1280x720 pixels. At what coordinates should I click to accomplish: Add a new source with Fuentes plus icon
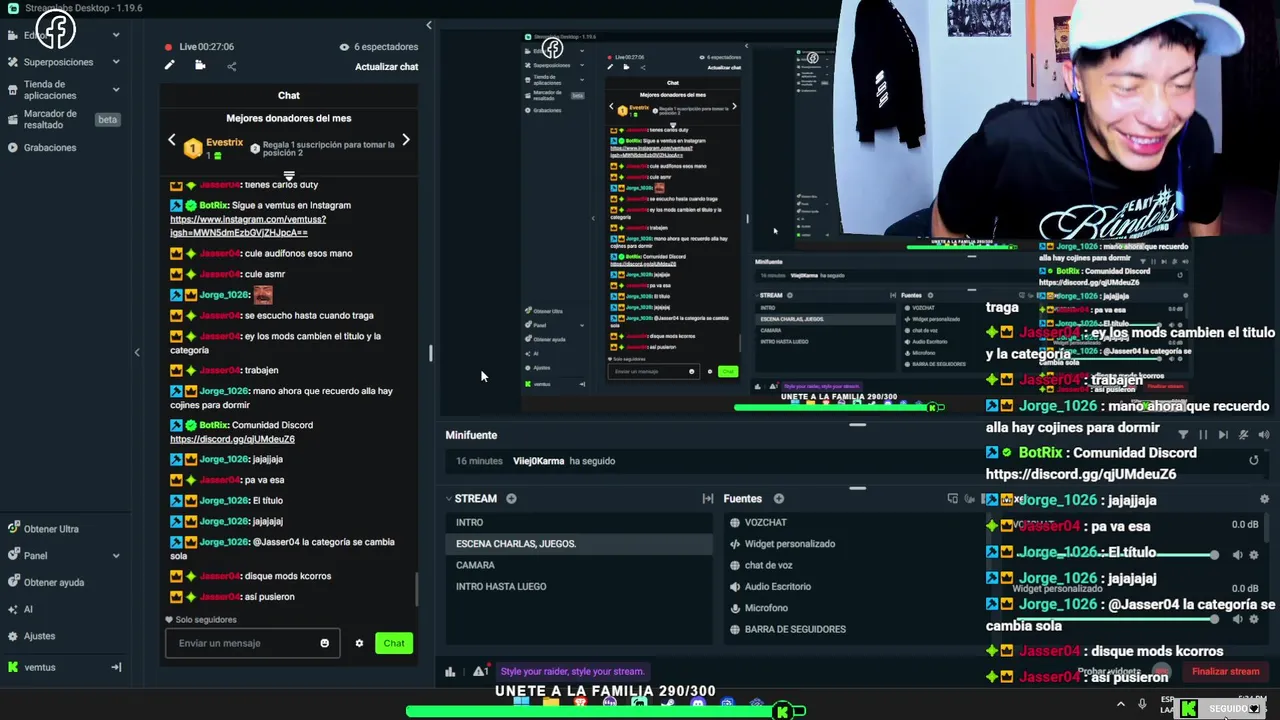[778, 498]
